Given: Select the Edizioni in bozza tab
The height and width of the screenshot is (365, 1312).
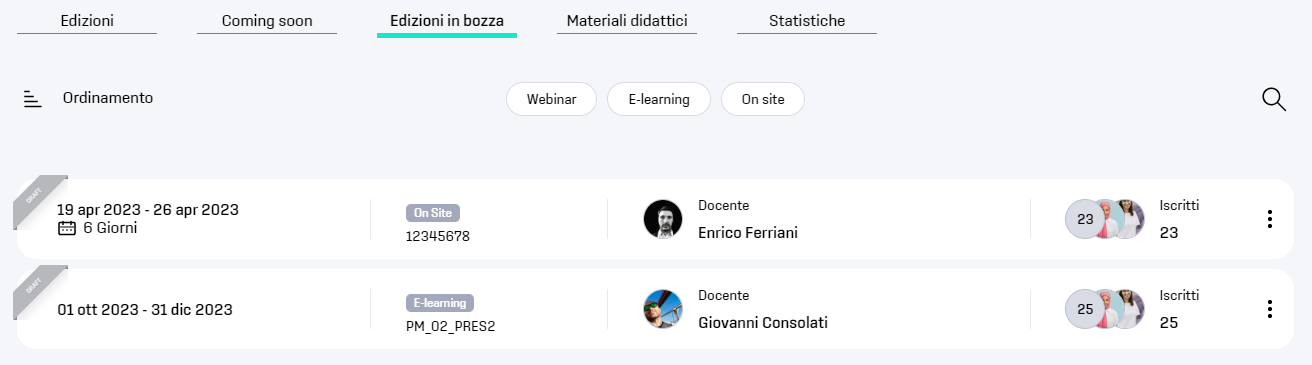Looking at the screenshot, I should pos(447,20).
